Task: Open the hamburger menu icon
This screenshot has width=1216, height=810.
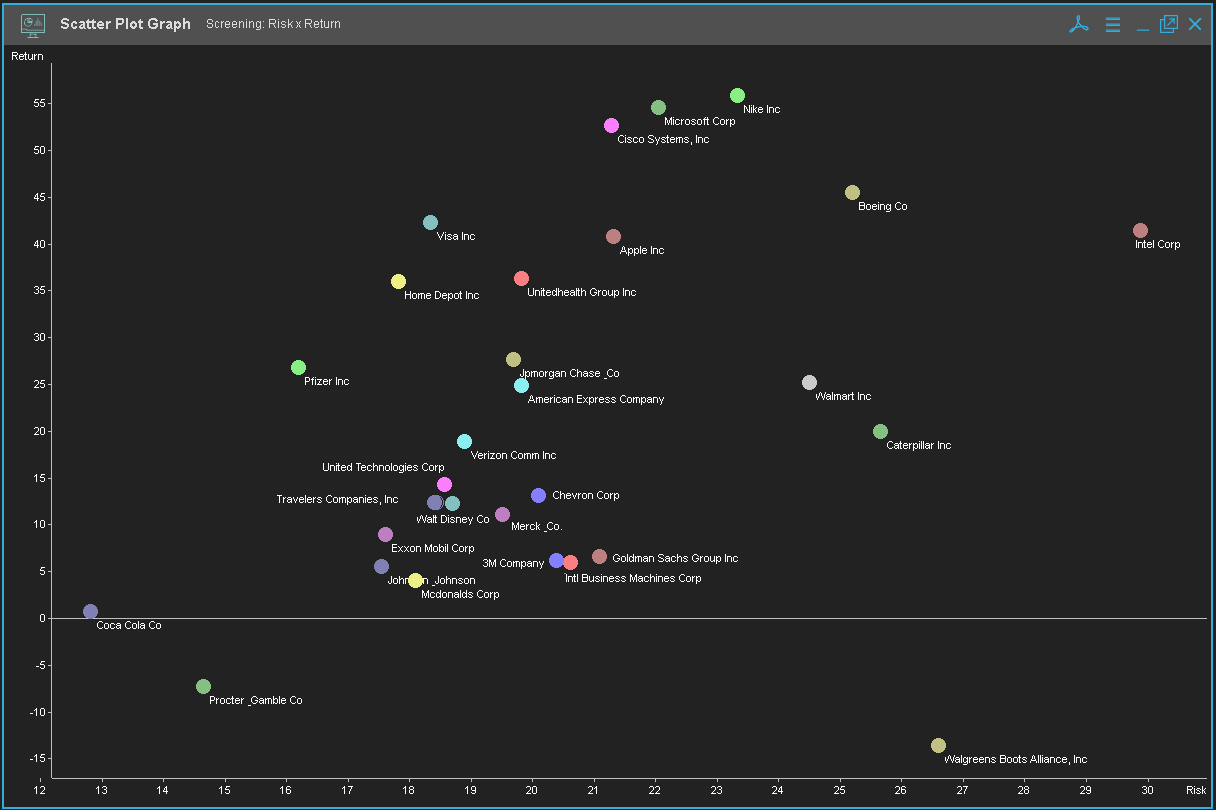Action: (1113, 24)
